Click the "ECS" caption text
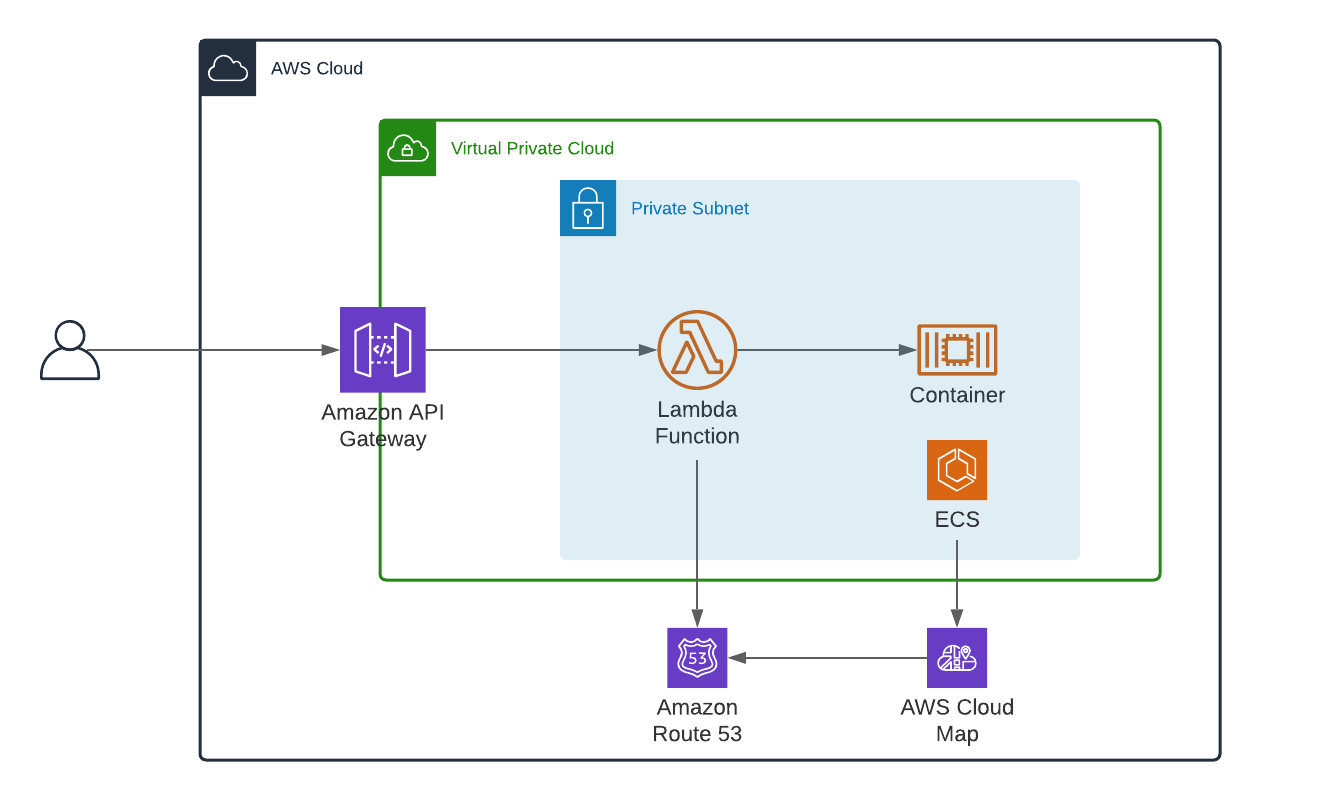This screenshot has width=1332, height=800. 957,520
